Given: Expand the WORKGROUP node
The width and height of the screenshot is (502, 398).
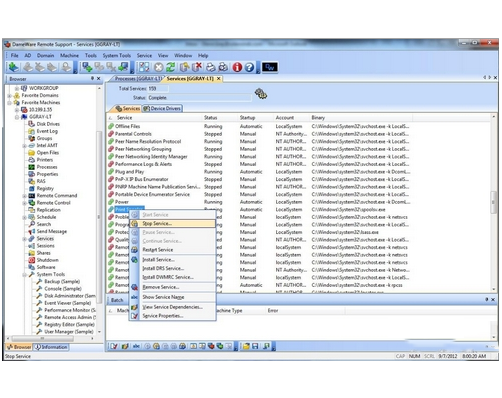Looking at the screenshot, I should (17, 88).
